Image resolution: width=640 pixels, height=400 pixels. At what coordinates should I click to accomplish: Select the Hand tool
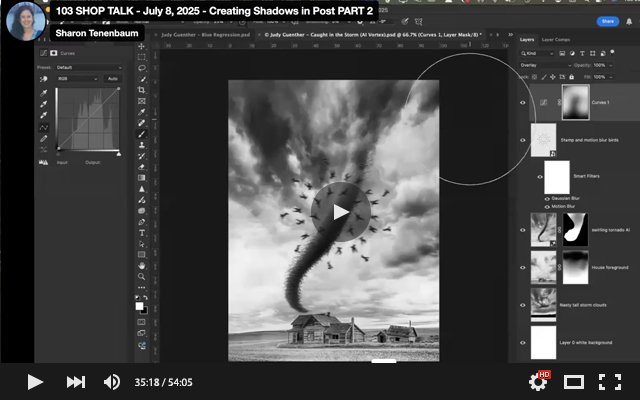[x=142, y=266]
